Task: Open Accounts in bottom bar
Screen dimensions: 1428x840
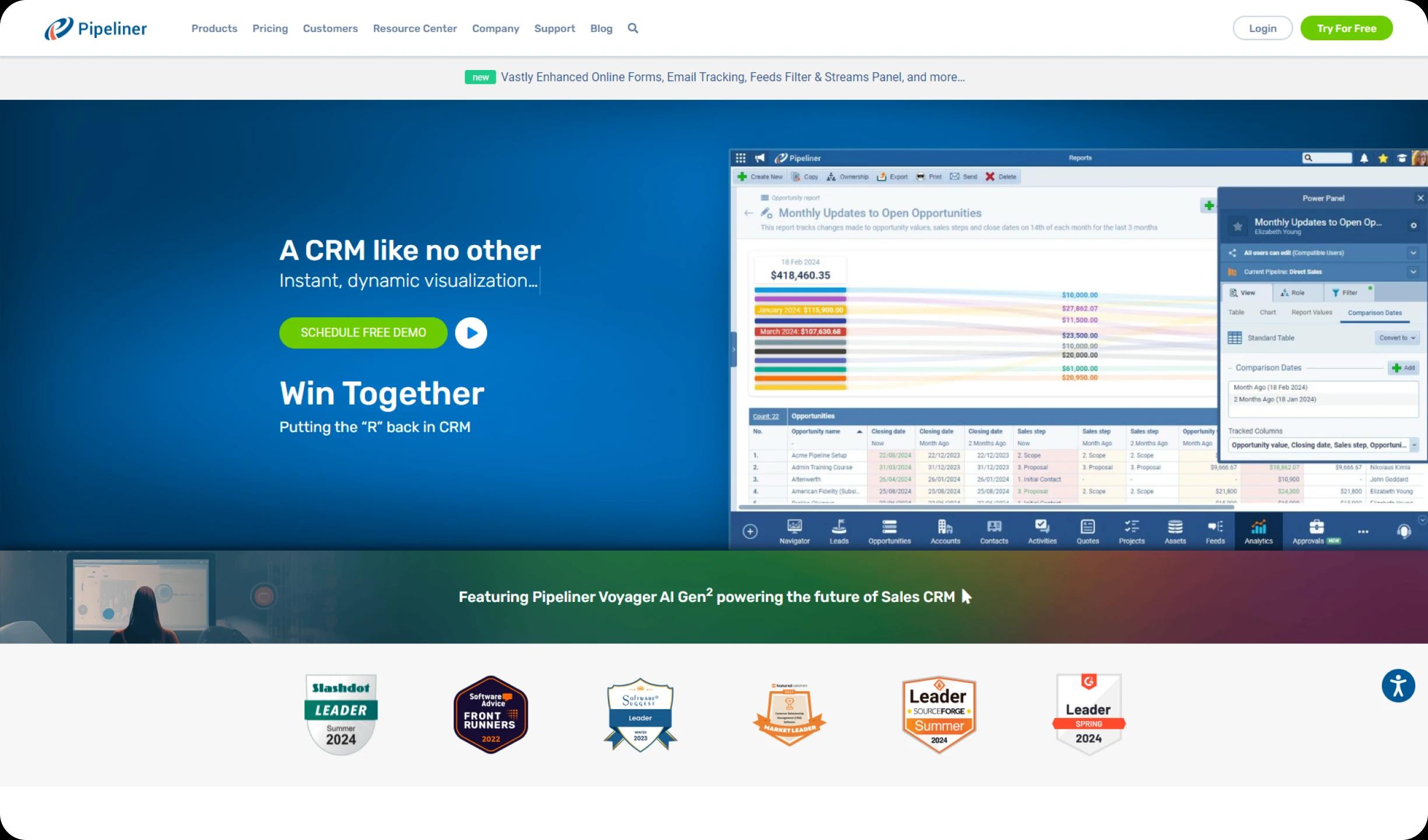Action: (945, 531)
